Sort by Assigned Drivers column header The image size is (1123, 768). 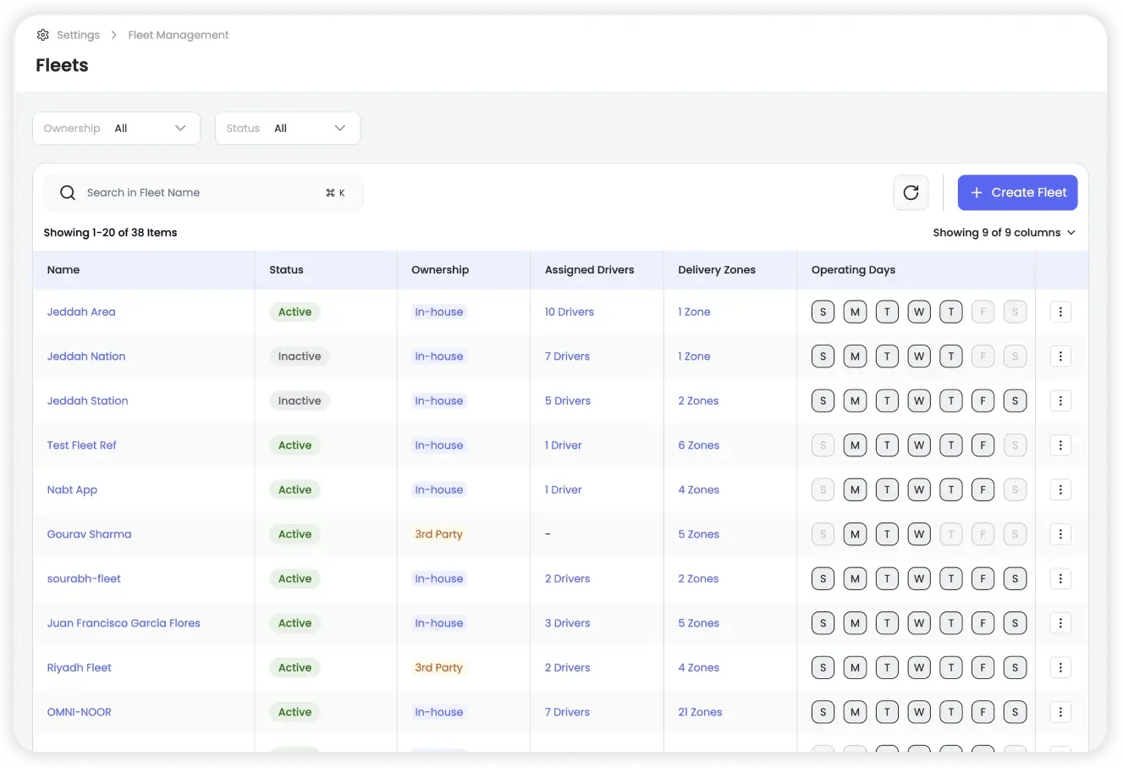589,269
